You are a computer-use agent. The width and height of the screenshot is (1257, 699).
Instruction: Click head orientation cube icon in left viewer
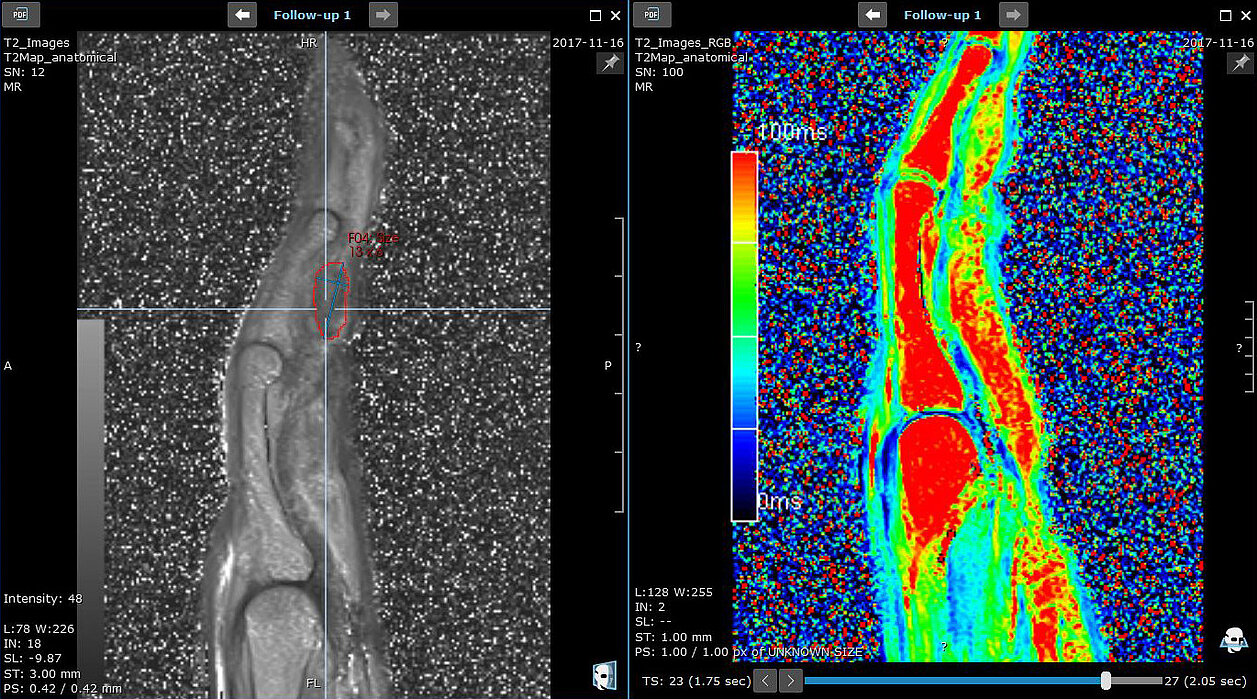click(x=603, y=676)
